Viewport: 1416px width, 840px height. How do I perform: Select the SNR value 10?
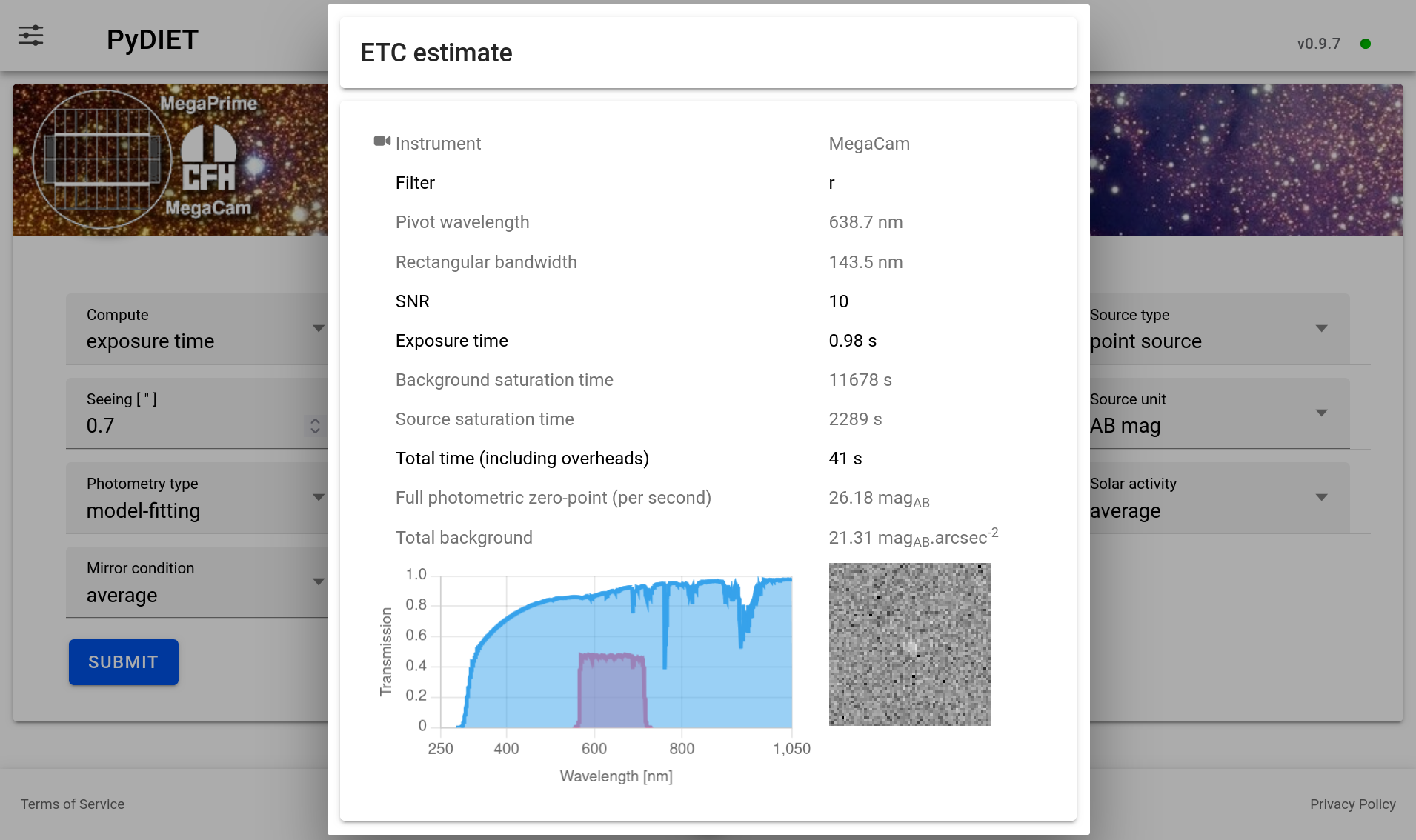838,301
